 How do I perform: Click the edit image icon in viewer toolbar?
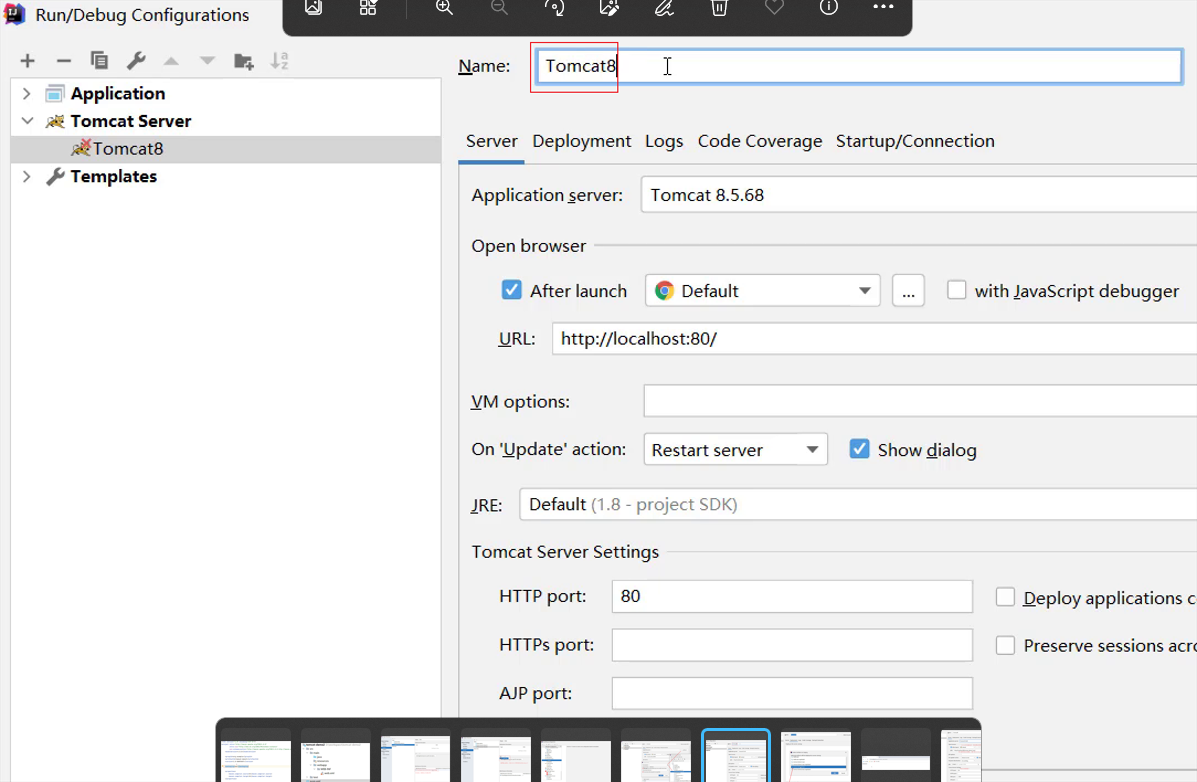[x=609, y=8]
